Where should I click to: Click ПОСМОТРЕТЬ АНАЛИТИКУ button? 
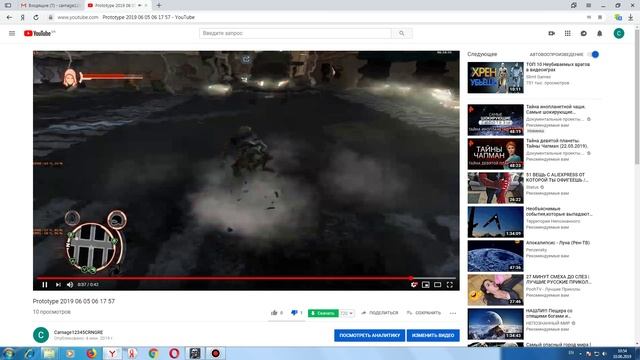tap(369, 335)
